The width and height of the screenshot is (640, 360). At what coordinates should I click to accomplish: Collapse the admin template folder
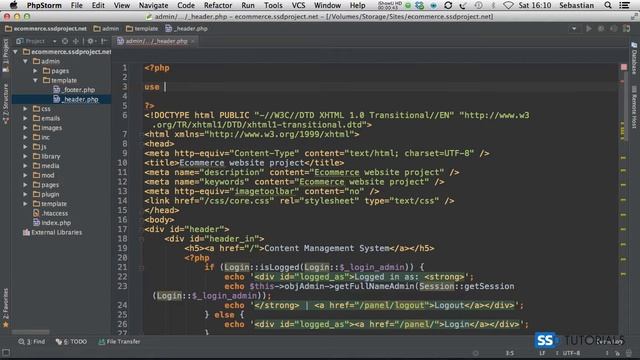(36, 80)
